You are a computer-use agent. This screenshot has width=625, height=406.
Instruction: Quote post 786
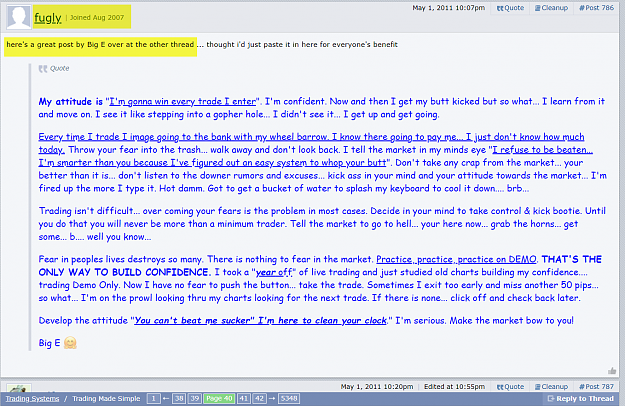[510, 8]
